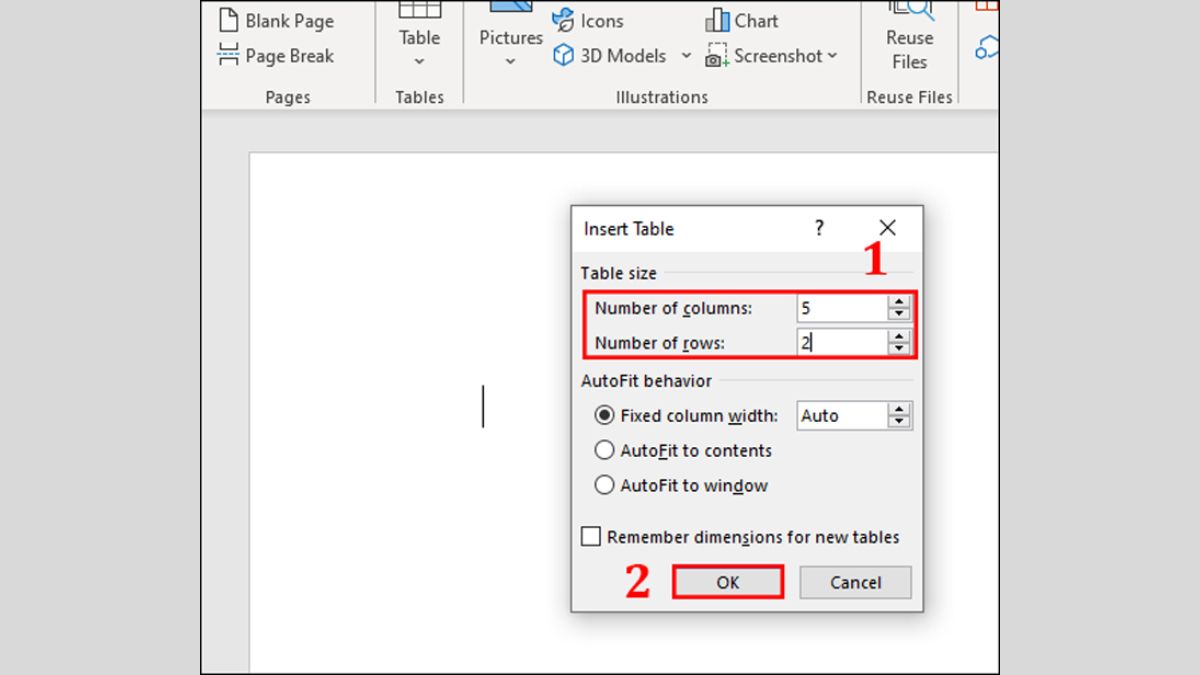This screenshot has height=675, width=1200.
Task: Increase the number of columns value
Action: click(899, 302)
